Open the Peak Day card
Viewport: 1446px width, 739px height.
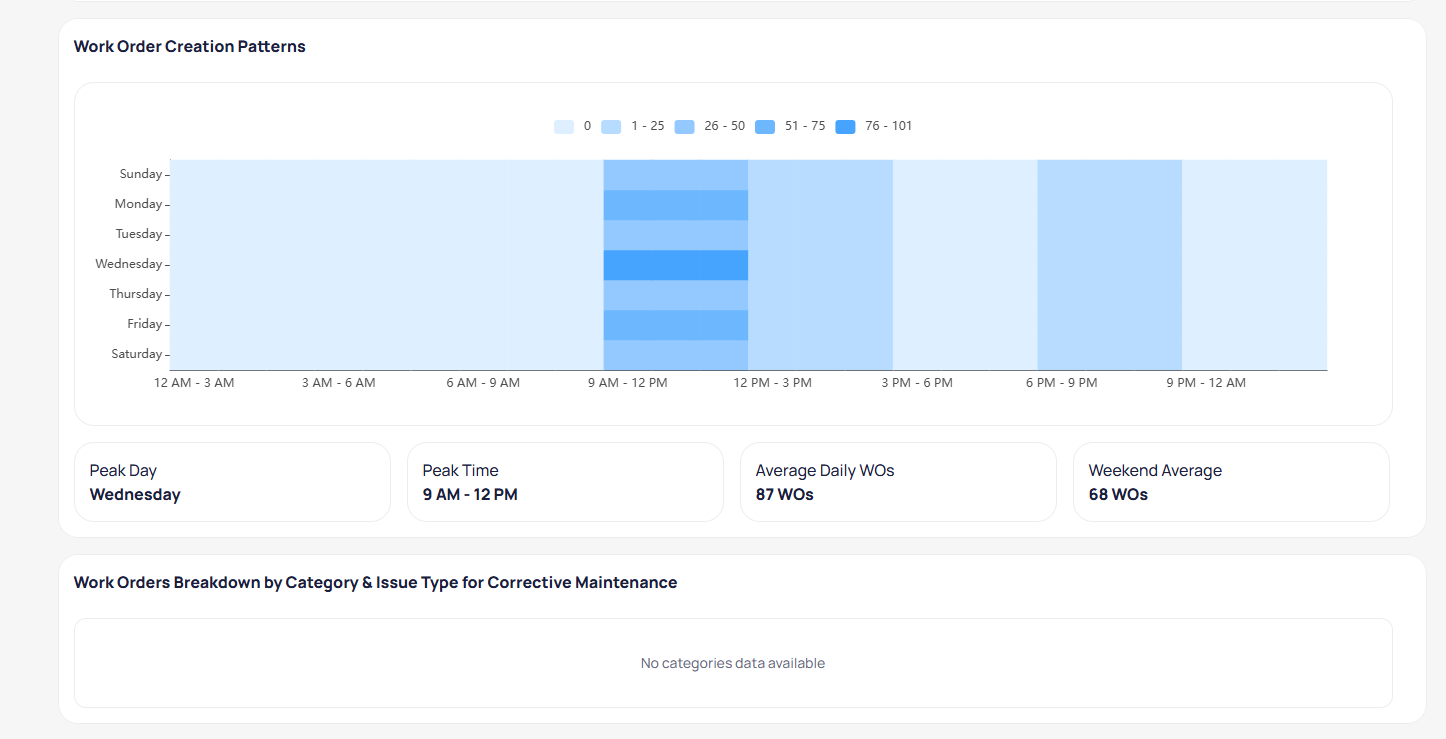tap(232, 482)
